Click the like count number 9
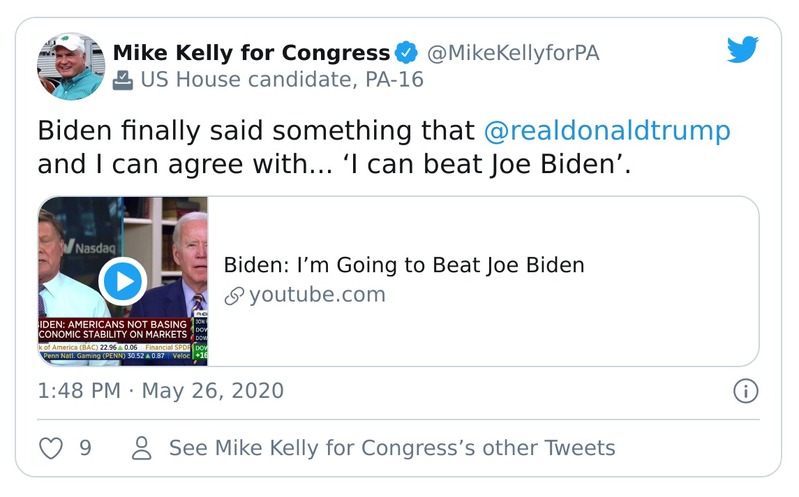 (x=85, y=448)
